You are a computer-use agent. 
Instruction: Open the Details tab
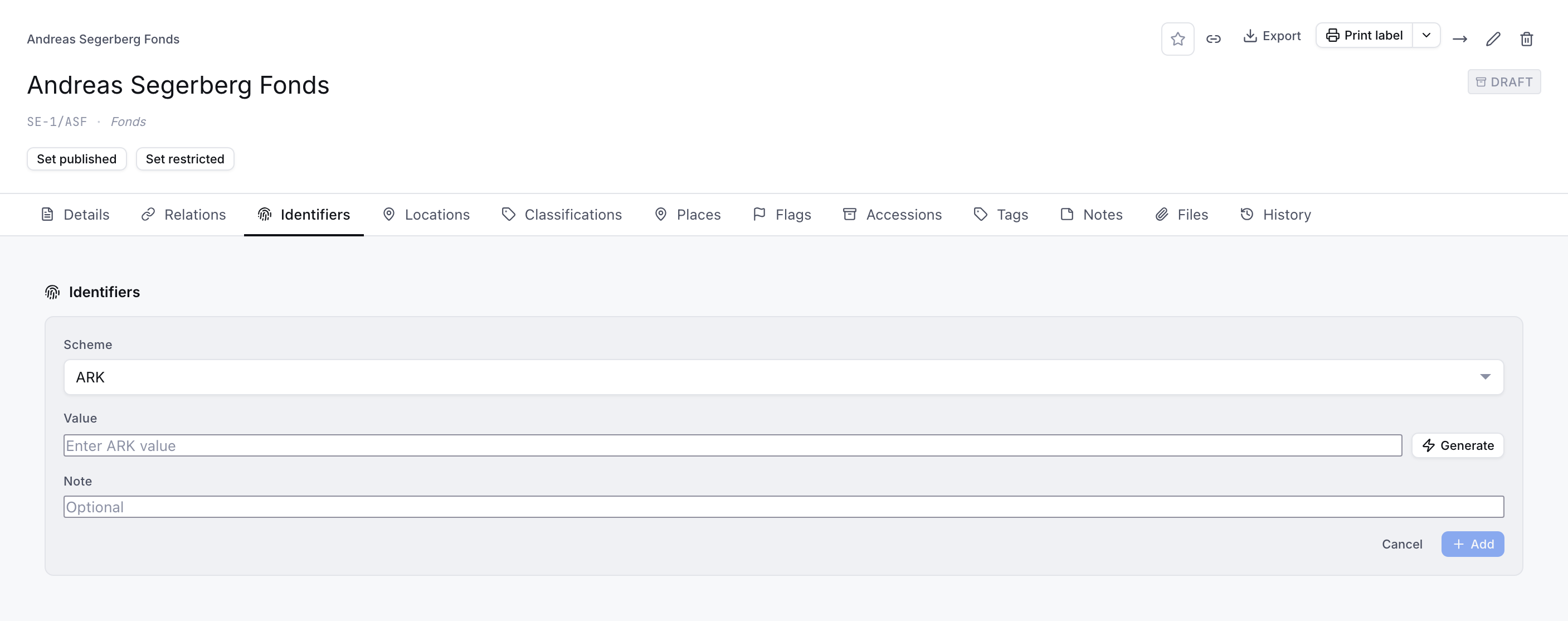tap(75, 214)
